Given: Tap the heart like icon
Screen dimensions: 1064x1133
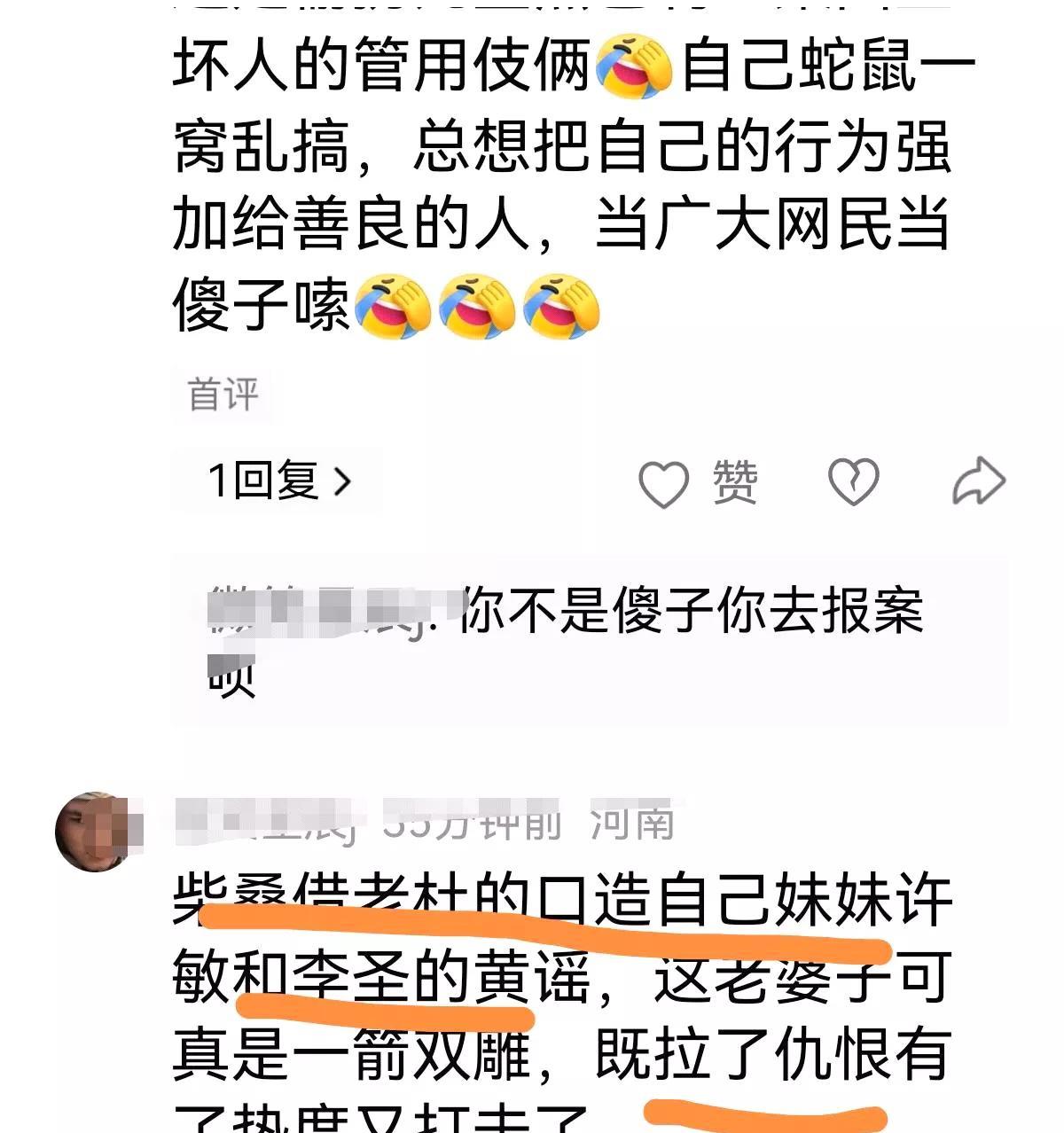Looking at the screenshot, I should point(663,485).
